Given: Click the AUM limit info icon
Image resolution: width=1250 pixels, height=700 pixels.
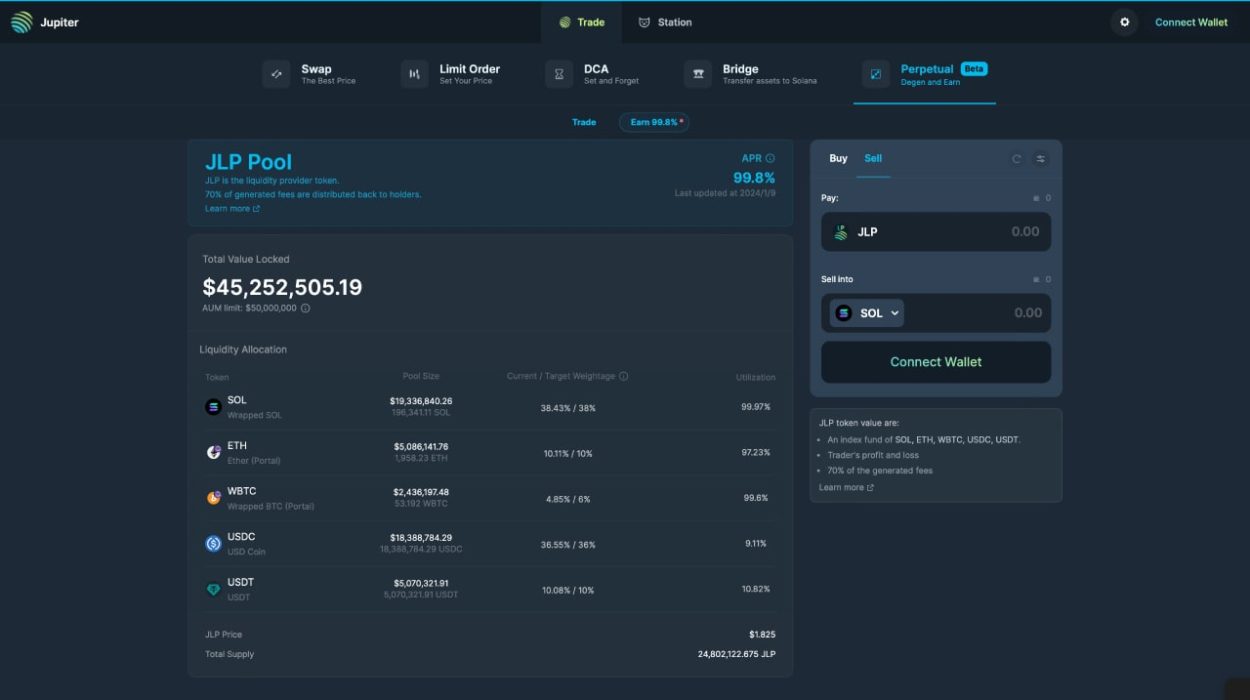Looking at the screenshot, I should coord(305,308).
